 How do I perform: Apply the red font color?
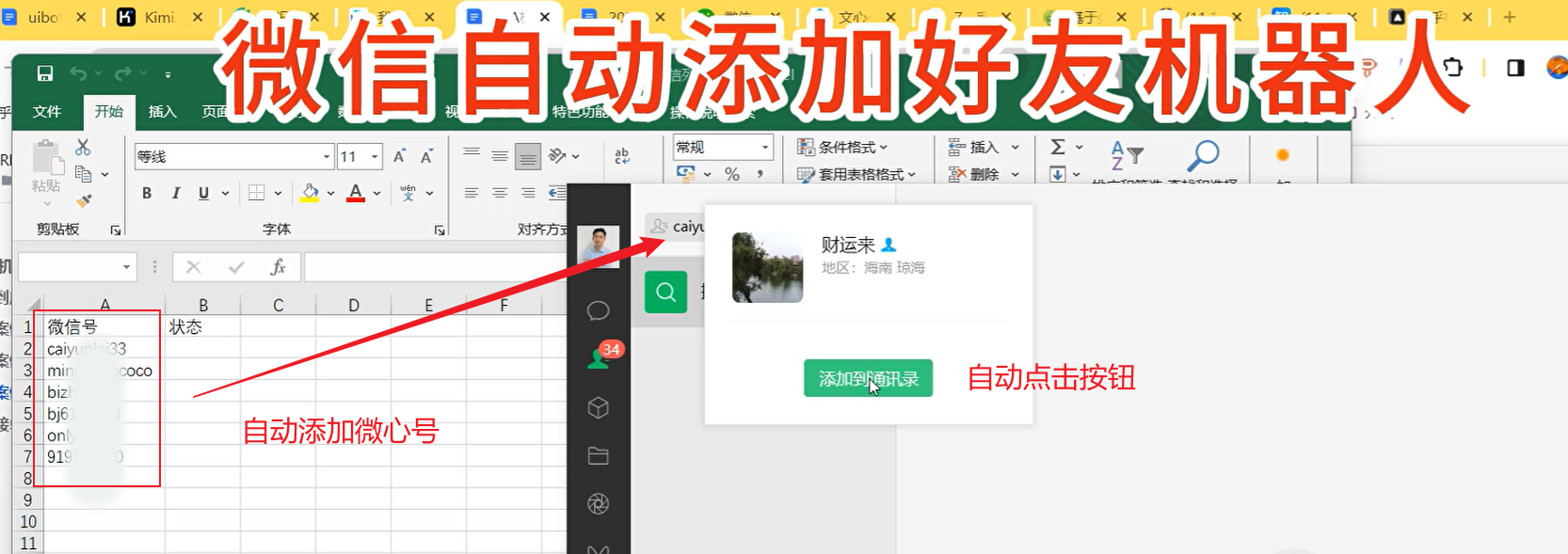point(356,193)
